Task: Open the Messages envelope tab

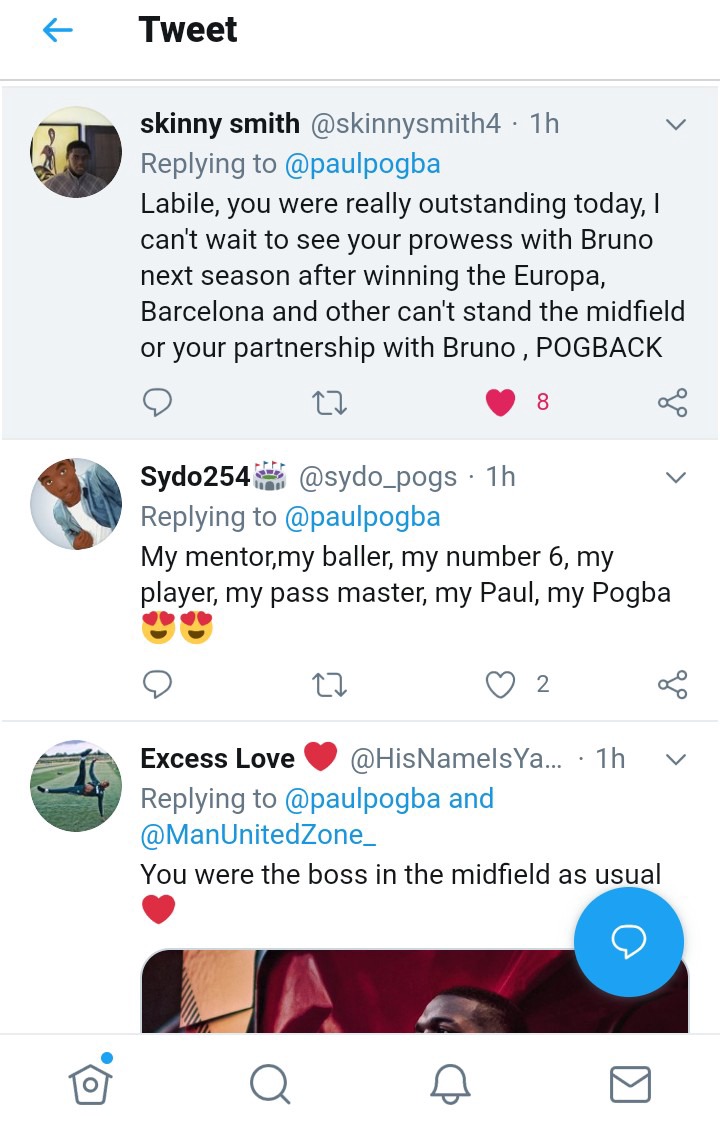Action: point(630,1083)
